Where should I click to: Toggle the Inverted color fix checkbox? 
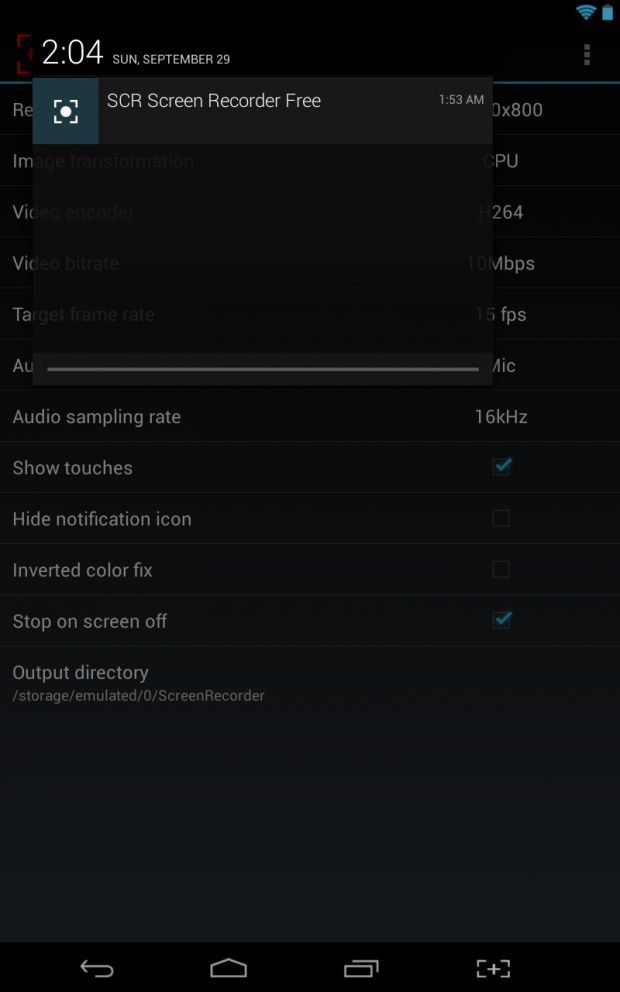pyautogui.click(x=501, y=569)
